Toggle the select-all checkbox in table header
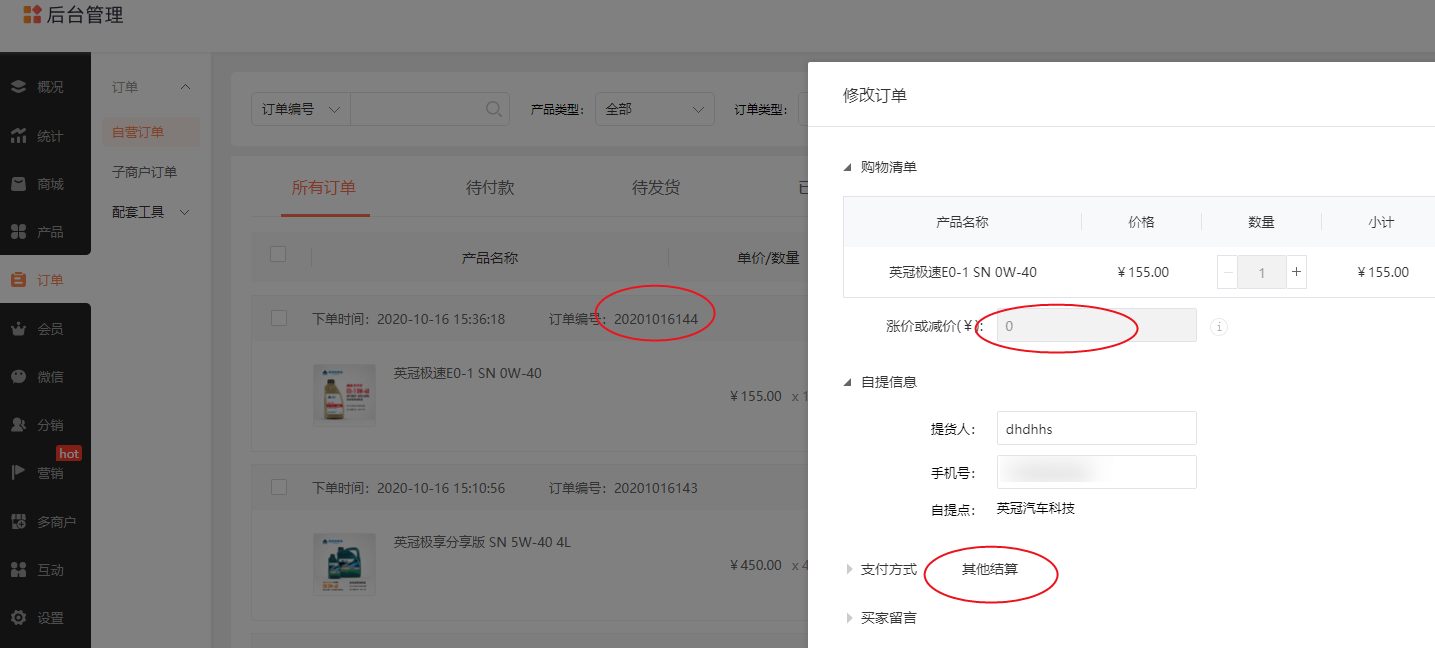Screen dimensions: 1435x648 pos(278,255)
